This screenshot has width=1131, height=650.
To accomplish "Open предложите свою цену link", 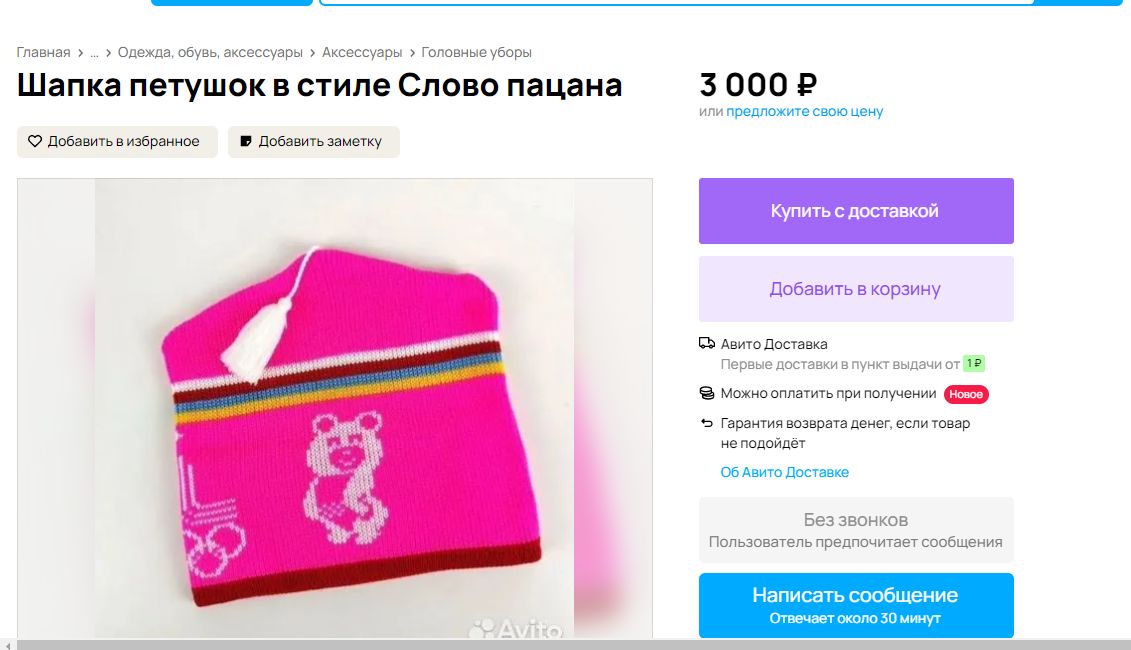I will point(804,112).
